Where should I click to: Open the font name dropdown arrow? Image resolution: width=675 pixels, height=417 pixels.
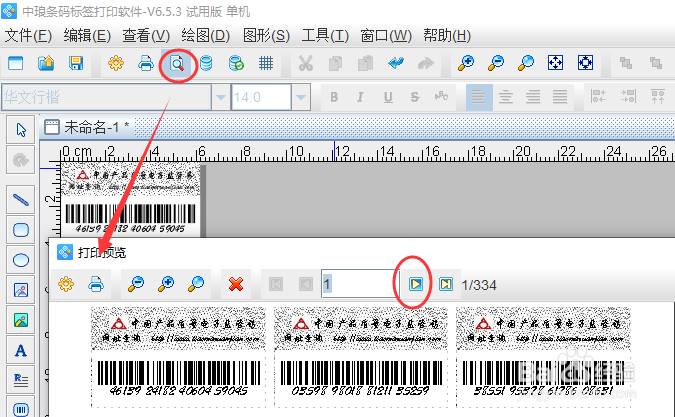coord(221,97)
